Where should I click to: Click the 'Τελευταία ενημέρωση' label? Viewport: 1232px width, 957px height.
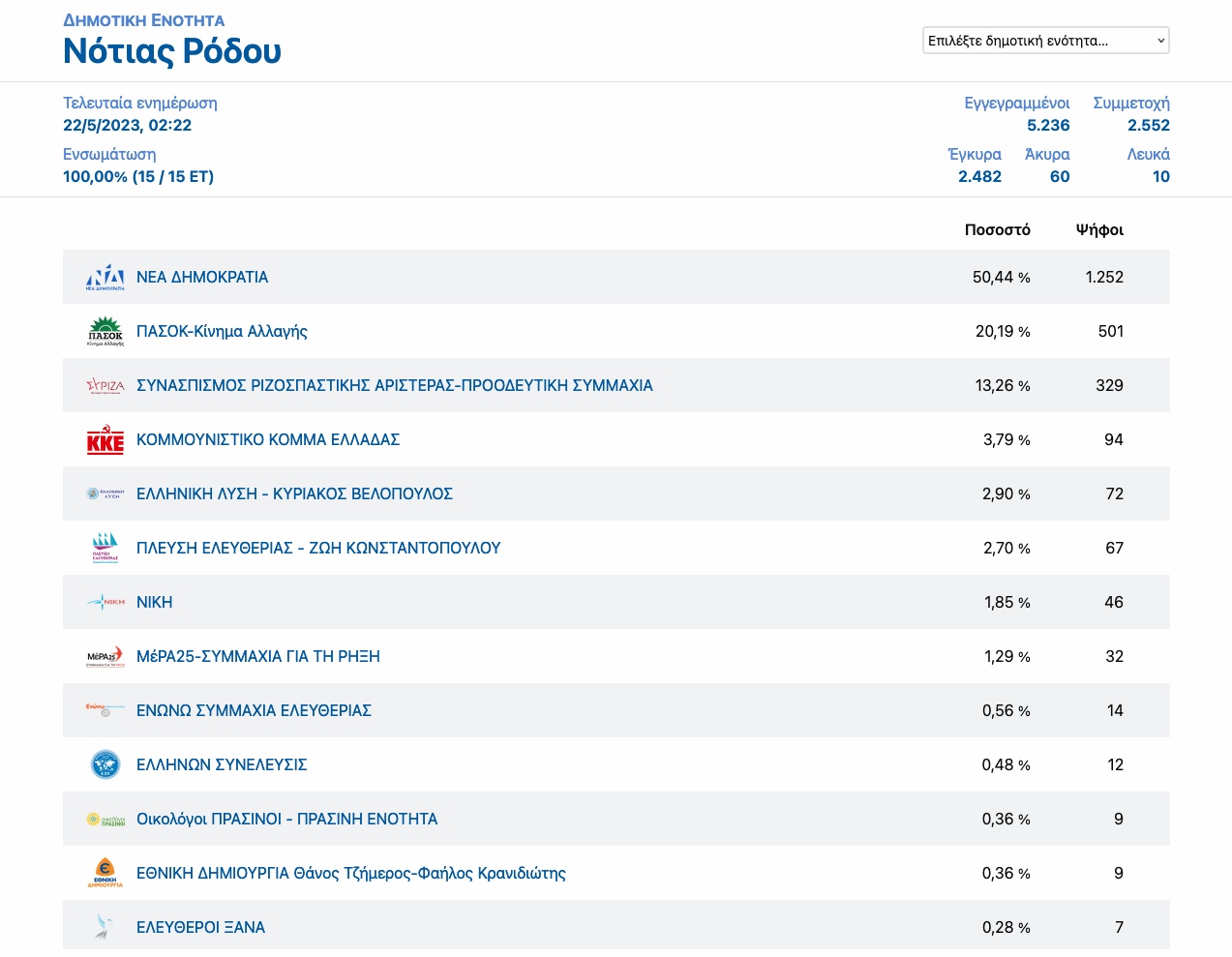140,103
